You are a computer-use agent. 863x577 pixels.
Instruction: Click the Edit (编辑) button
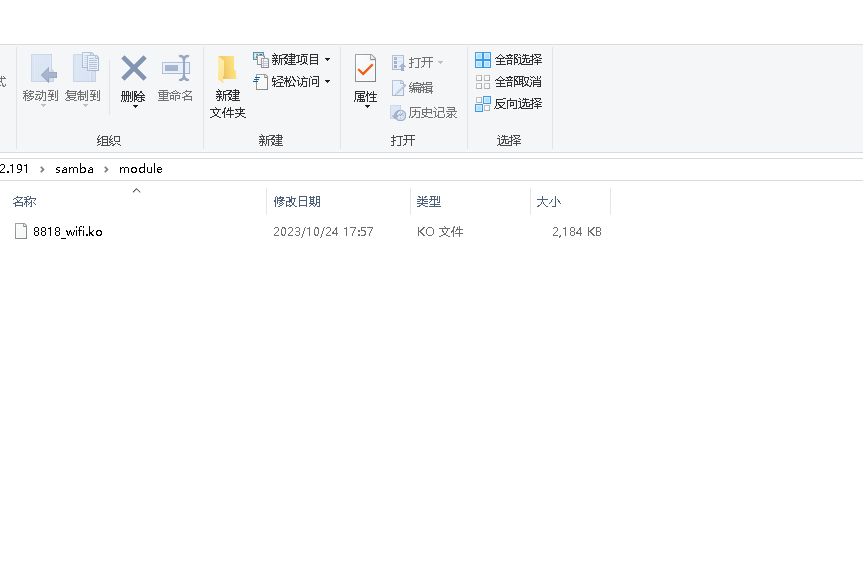point(413,88)
